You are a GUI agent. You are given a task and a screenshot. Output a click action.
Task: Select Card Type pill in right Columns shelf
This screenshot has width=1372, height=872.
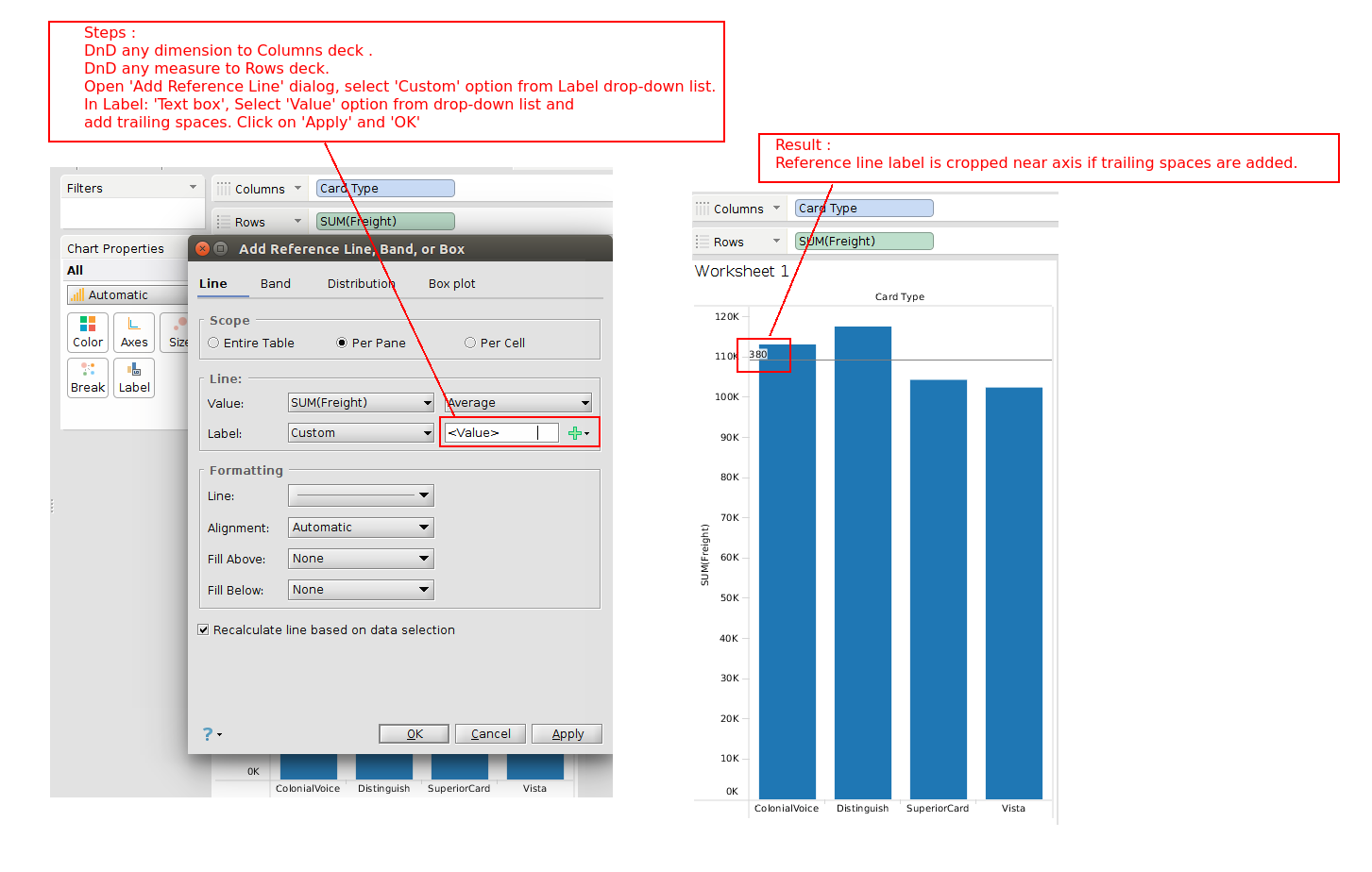tap(864, 209)
